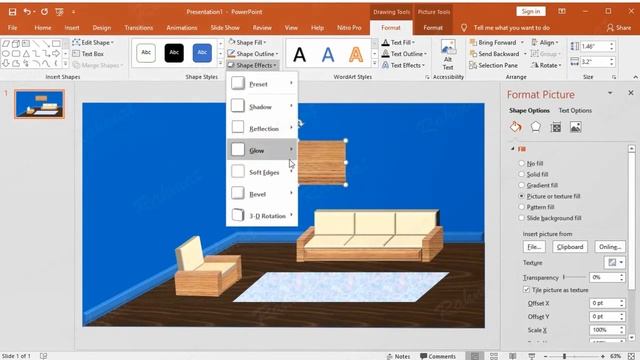Open the Align dropdown
Viewport: 640px width, 360px height.
(545, 42)
